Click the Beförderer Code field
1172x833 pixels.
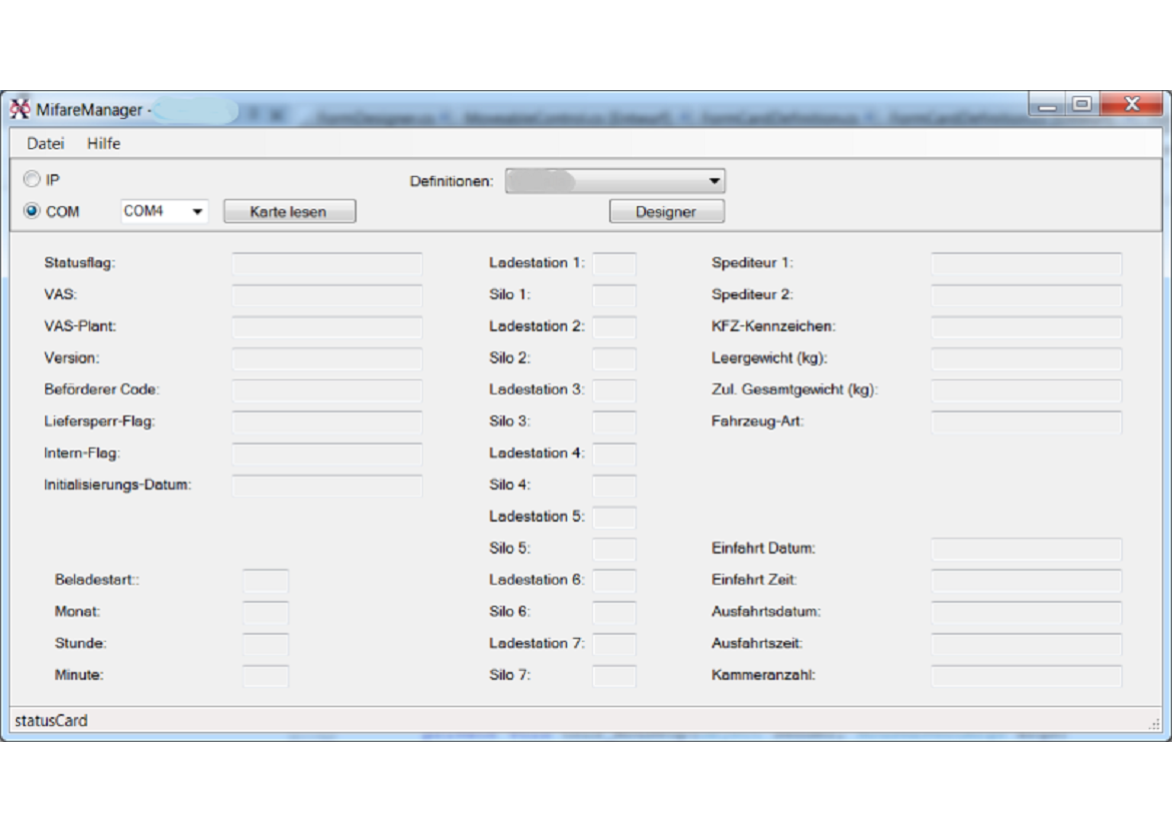327,390
